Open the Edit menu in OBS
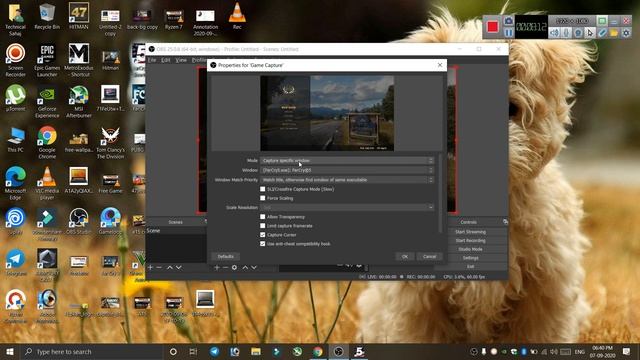The image size is (640, 360). point(165,60)
